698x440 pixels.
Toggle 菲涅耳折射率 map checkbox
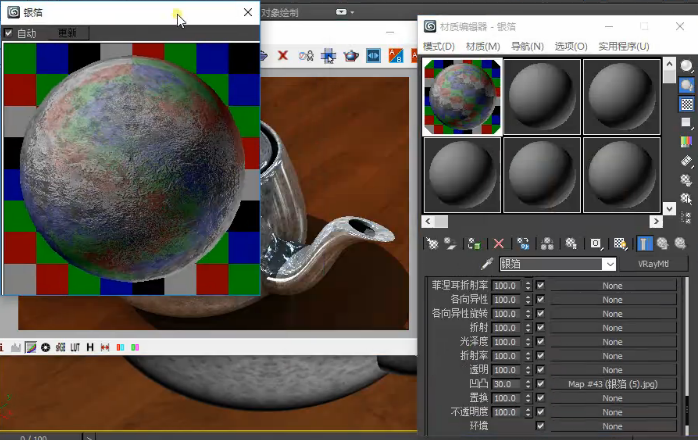pos(540,285)
